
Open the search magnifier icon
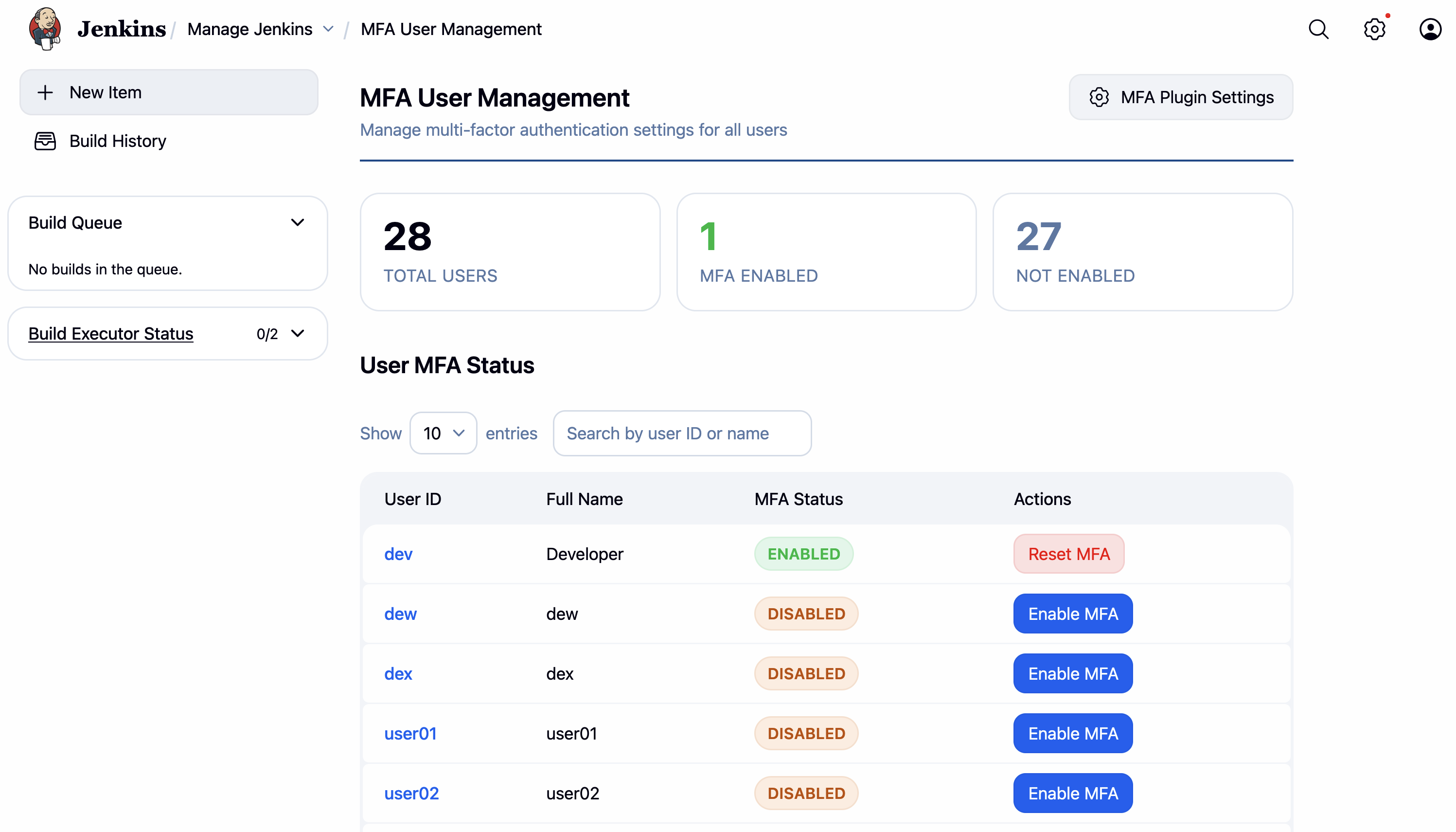click(1318, 29)
